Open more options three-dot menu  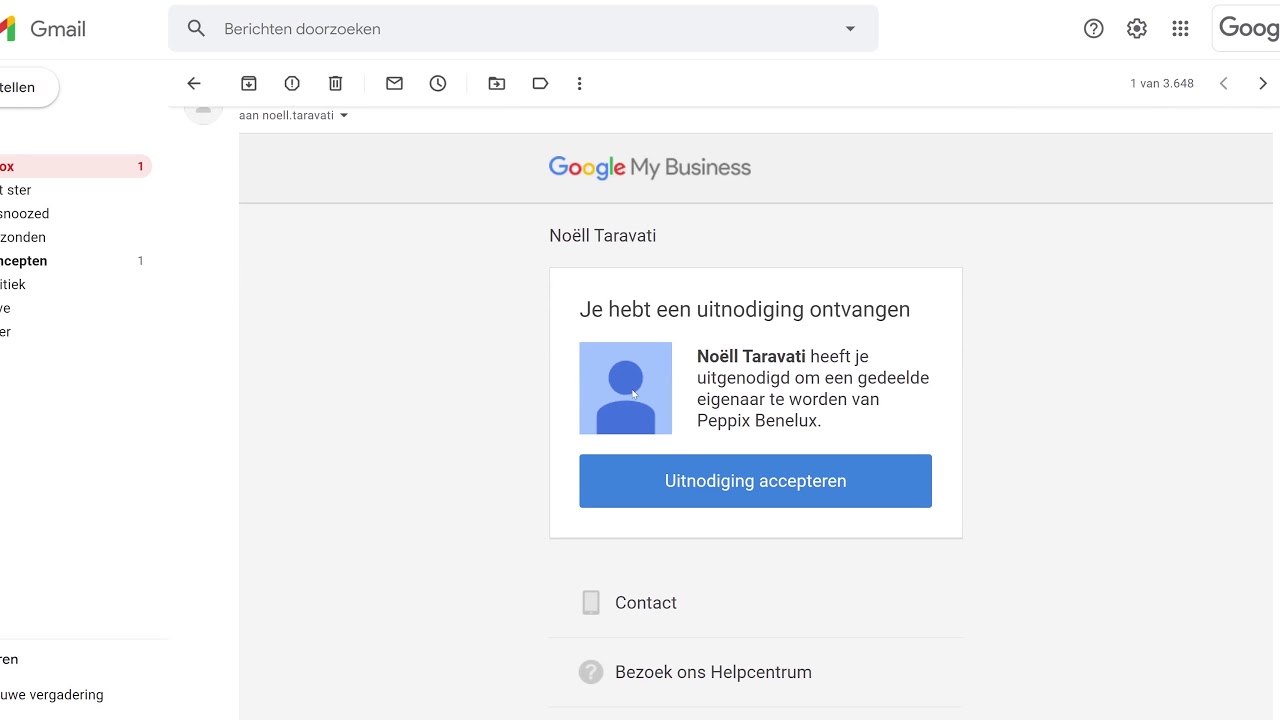pos(579,84)
